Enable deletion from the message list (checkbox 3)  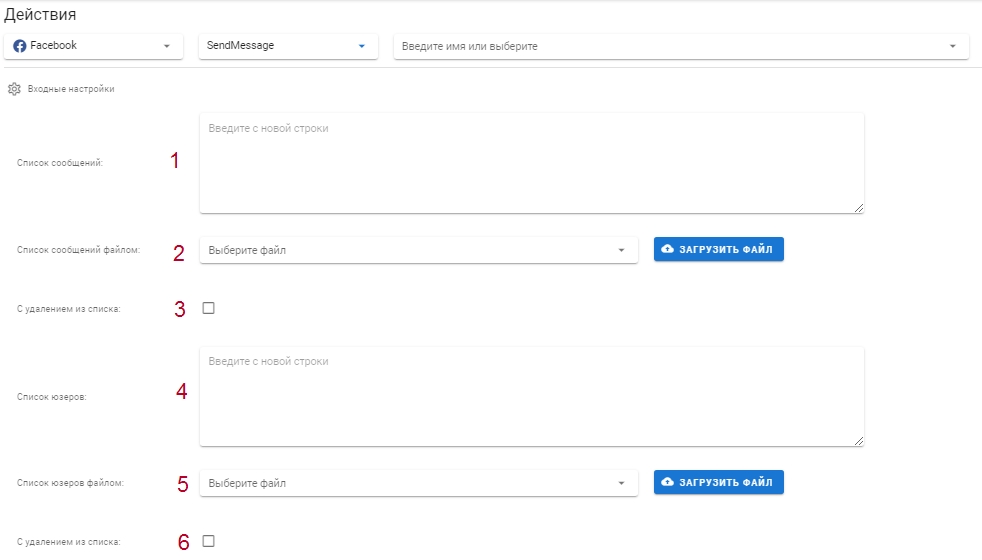[209, 308]
